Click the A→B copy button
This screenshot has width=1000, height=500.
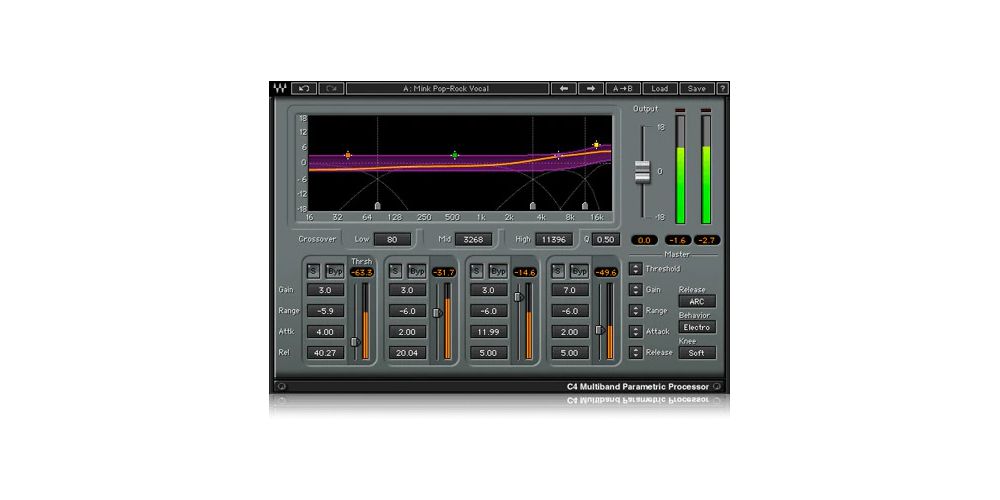623,89
